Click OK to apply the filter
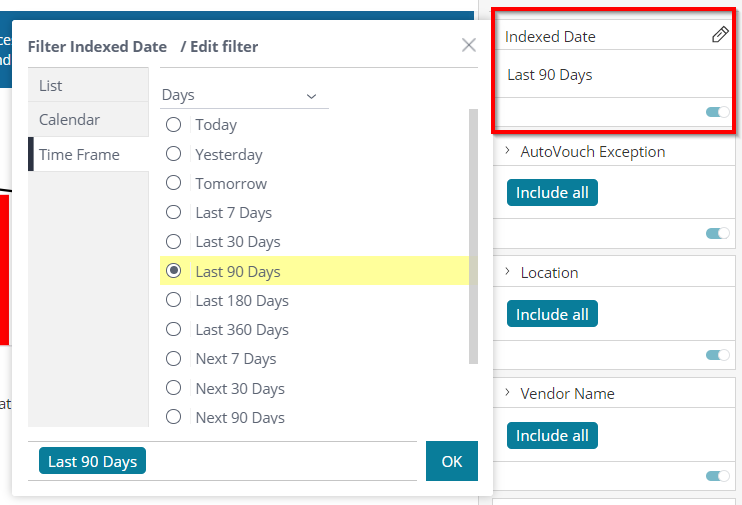Image resolution: width=742 pixels, height=505 pixels. click(x=451, y=461)
